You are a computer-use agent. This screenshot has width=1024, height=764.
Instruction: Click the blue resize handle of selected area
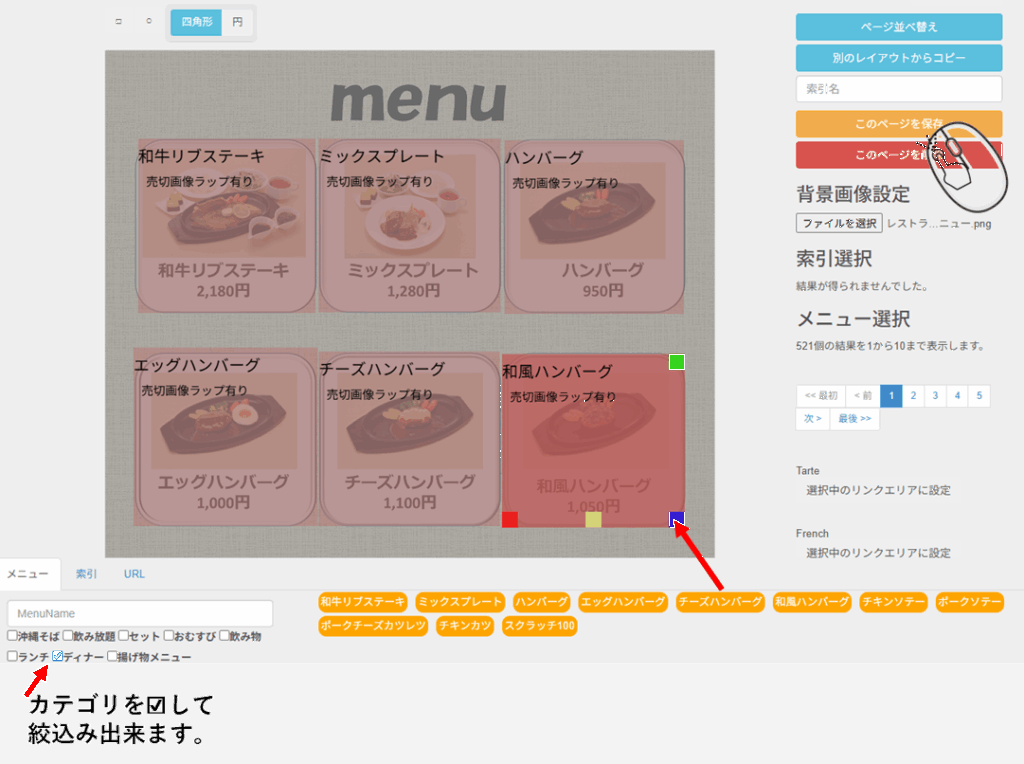click(677, 519)
